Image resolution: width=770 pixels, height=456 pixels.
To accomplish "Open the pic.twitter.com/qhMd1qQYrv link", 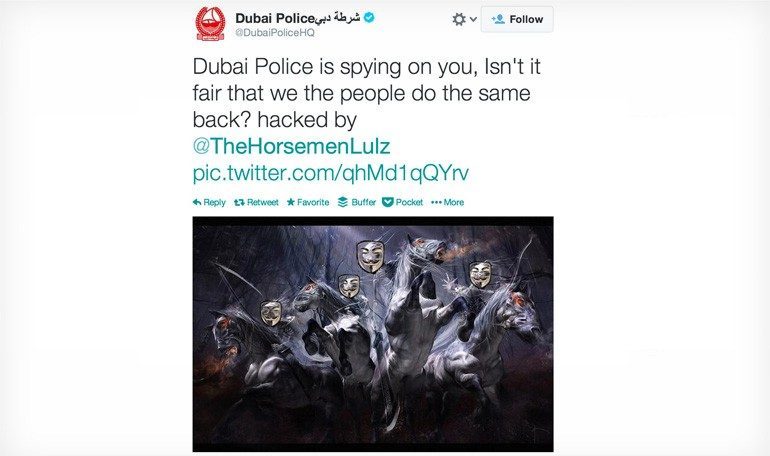I will point(330,173).
